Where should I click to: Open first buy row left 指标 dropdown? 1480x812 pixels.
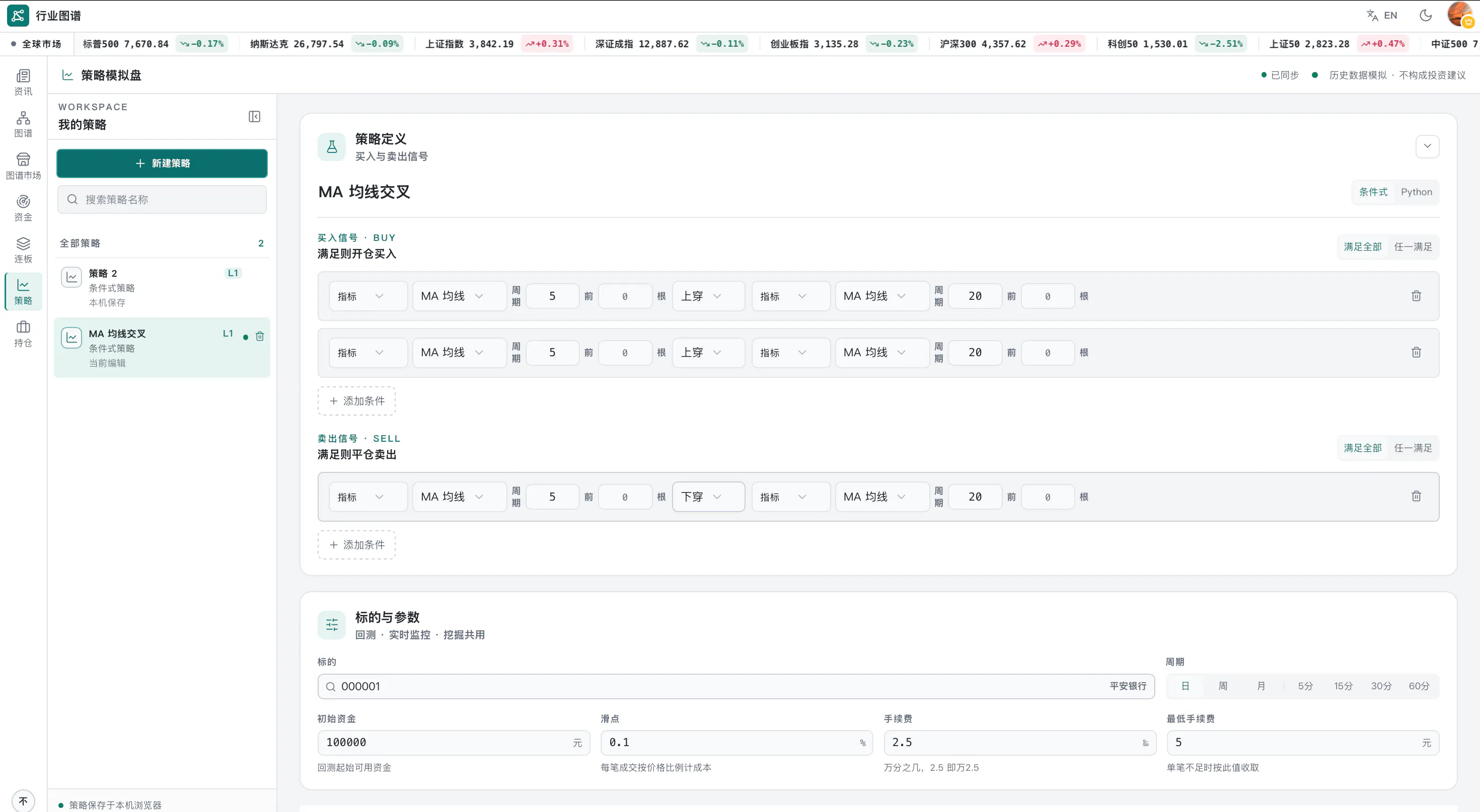pyautogui.click(x=367, y=296)
